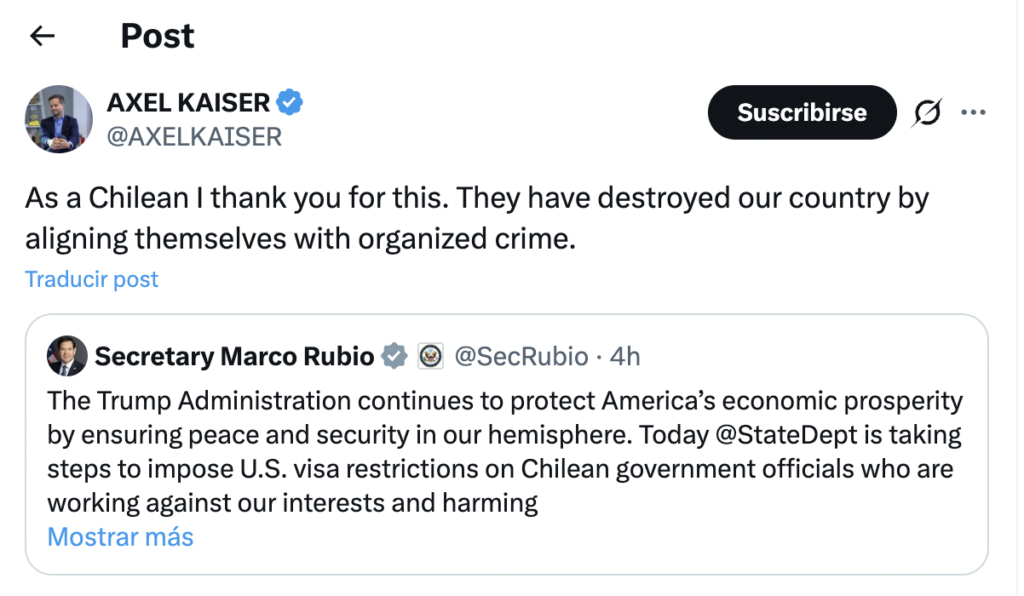Click the 4h timestamp on quoted post
The image size is (1024, 596).
(625, 356)
